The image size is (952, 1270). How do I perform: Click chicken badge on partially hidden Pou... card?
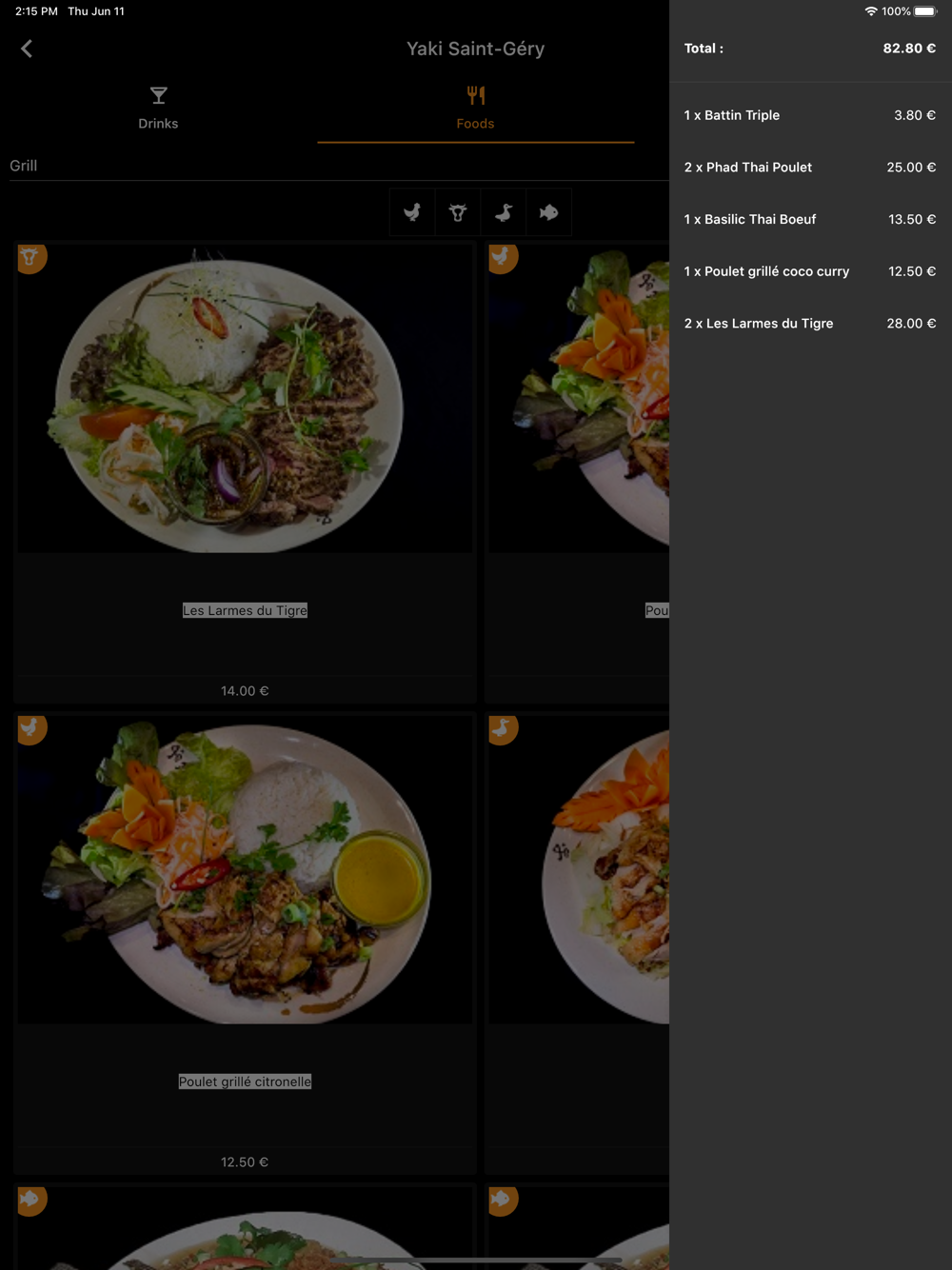503,257
